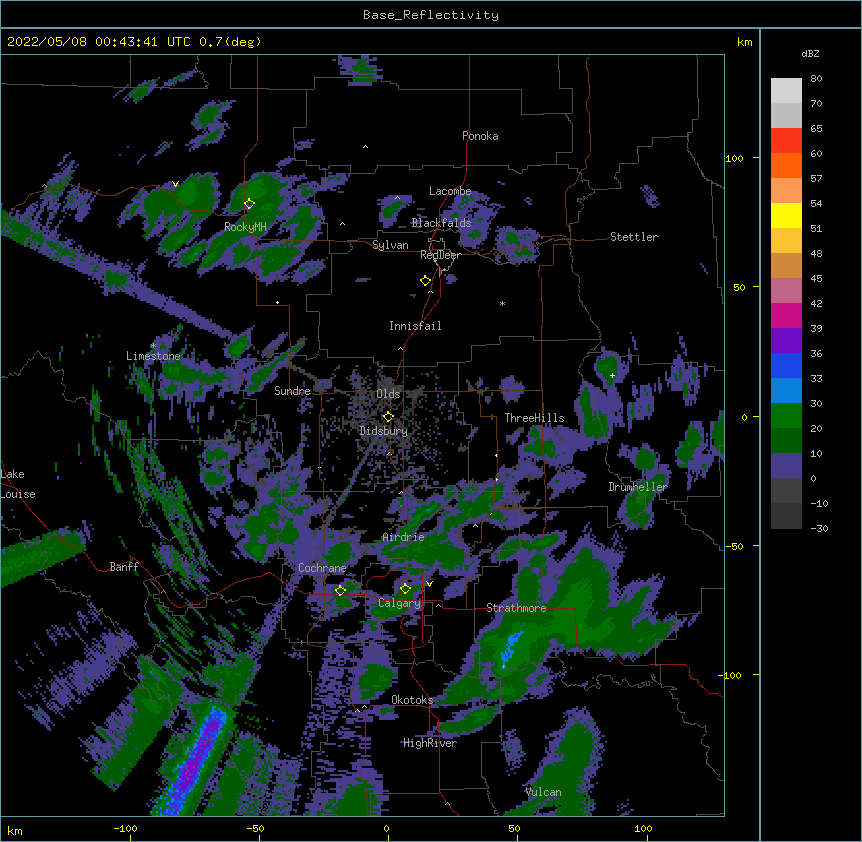This screenshot has width=862, height=842.
Task: Click the Base_Reflectivity title text
Action: (430, 15)
